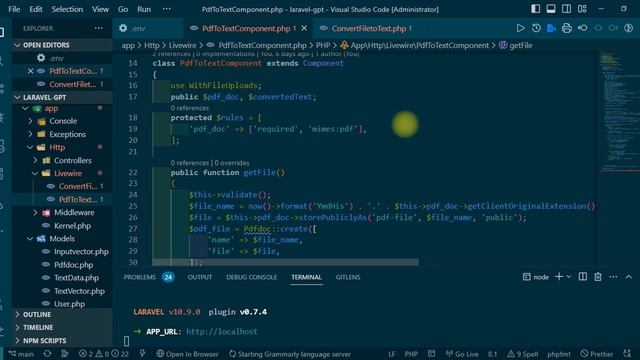Collapse the Open Editors section

pos(62,45)
